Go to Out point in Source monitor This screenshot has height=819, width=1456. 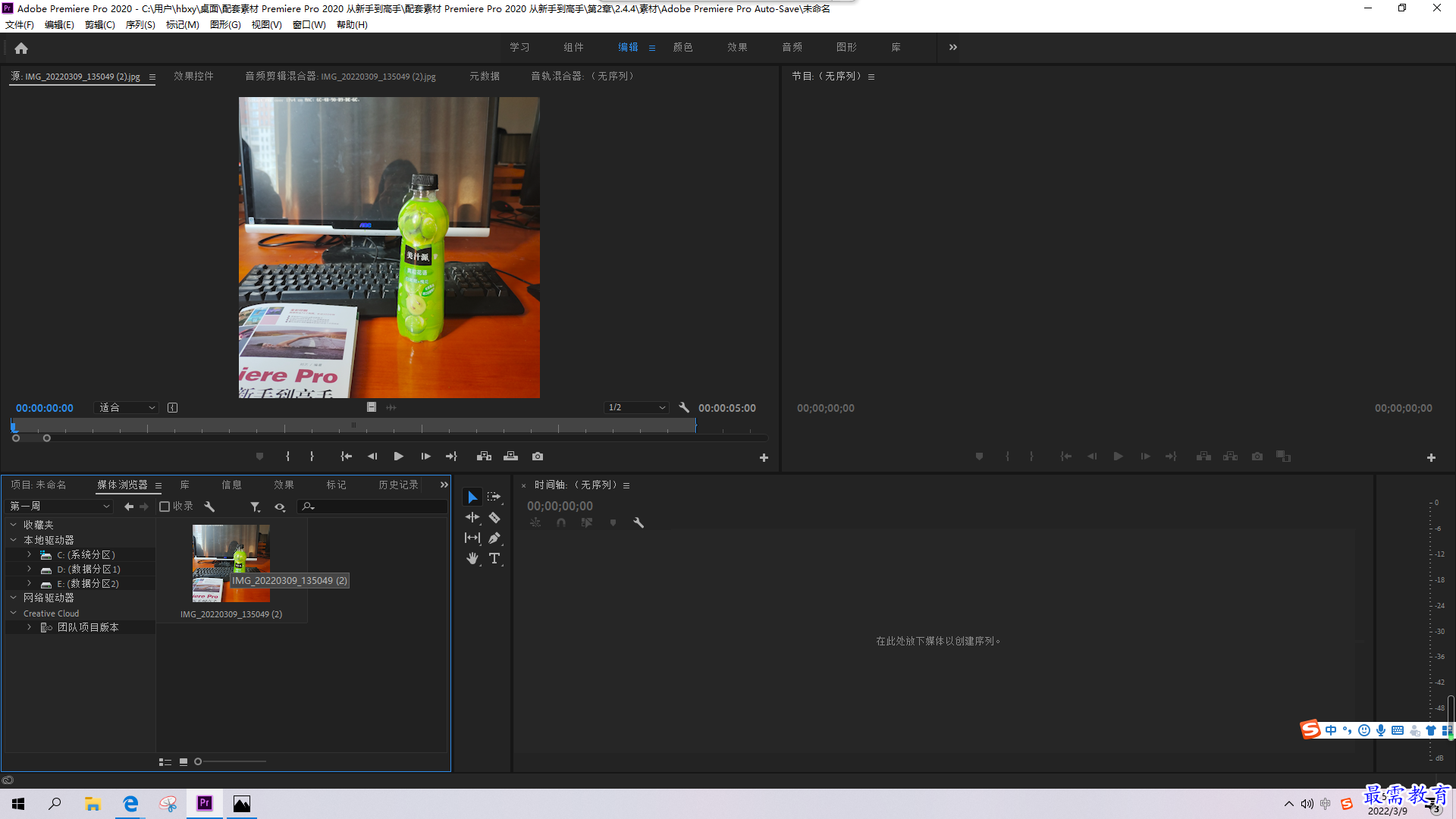452,457
